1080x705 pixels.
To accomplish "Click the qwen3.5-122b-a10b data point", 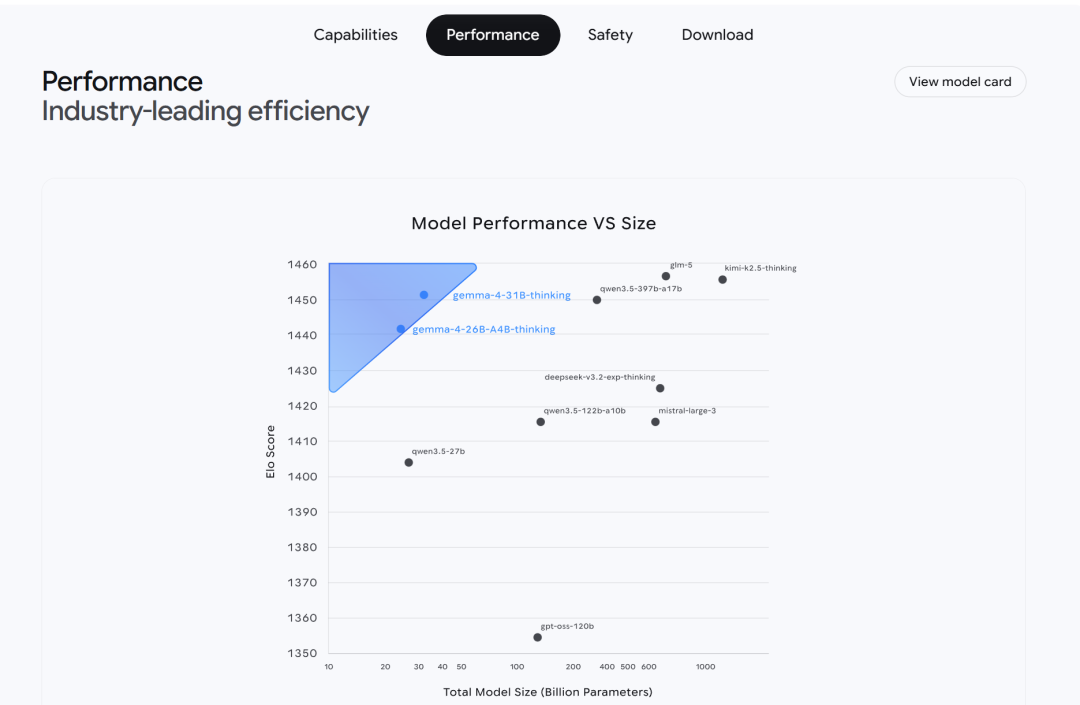I will [541, 422].
